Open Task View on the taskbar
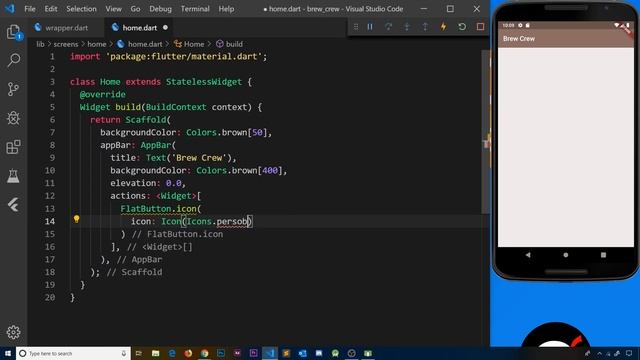This screenshot has width=640, height=360. coord(139,353)
